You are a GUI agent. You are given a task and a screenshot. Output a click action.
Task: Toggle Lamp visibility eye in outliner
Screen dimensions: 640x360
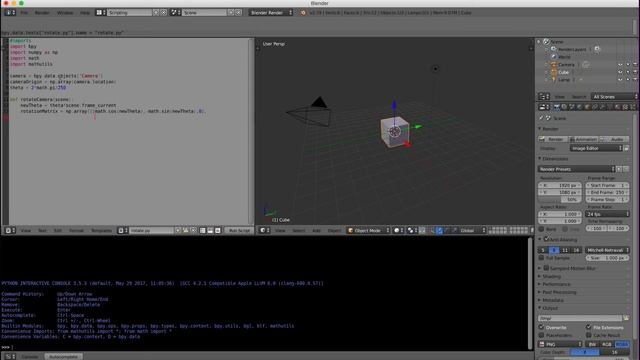[x=620, y=80]
